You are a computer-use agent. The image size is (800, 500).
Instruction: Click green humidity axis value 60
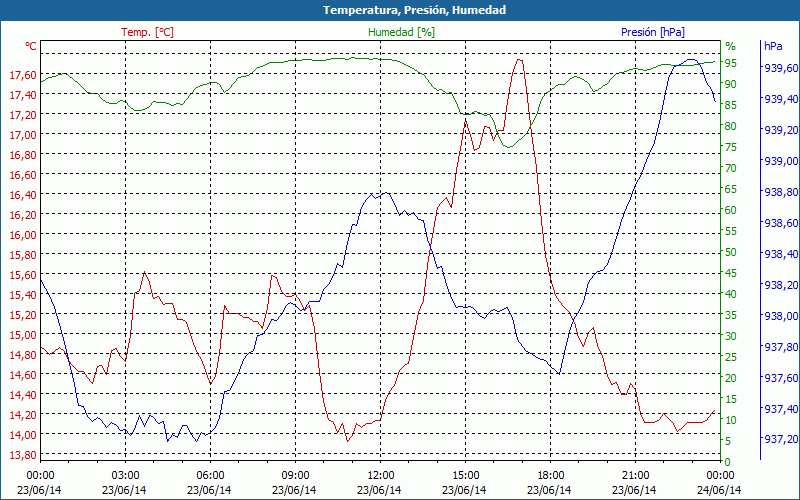pos(731,210)
